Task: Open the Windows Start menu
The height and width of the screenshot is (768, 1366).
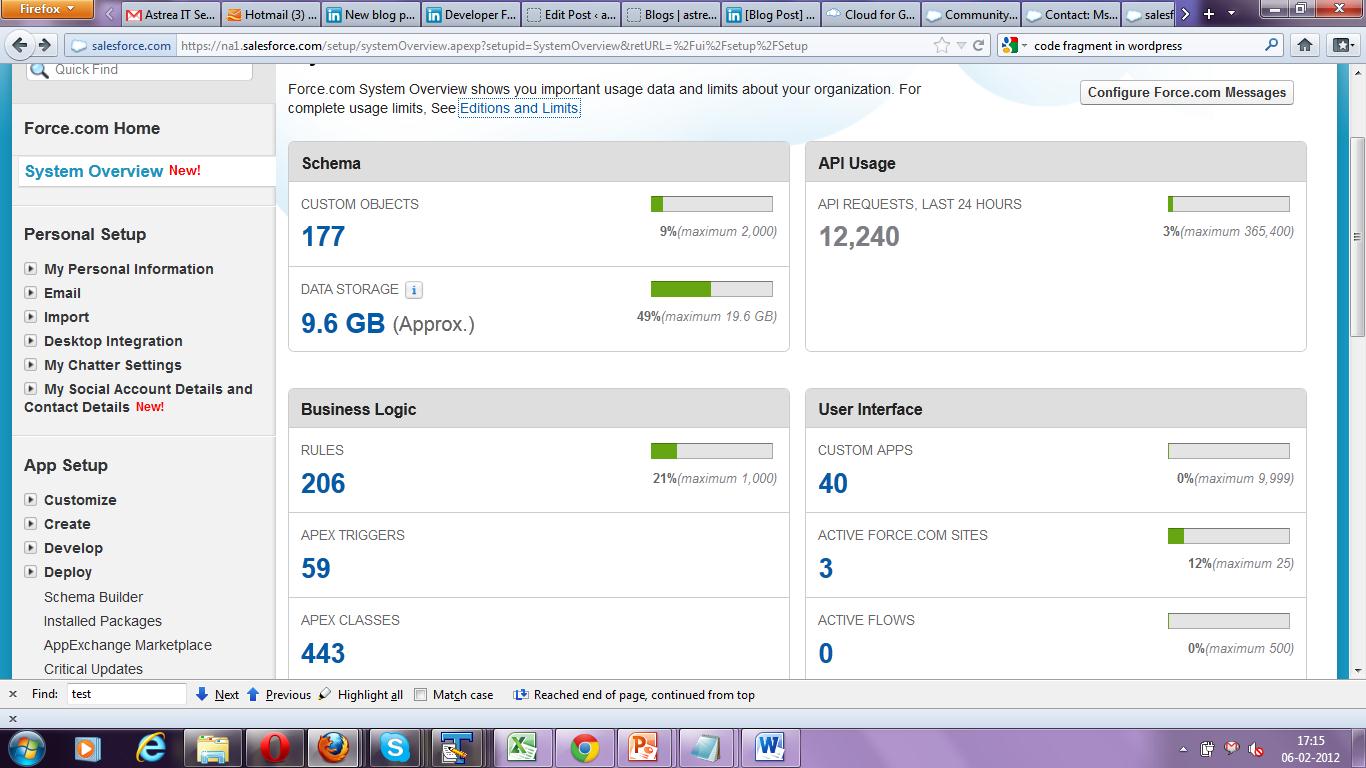Action: tap(26, 747)
